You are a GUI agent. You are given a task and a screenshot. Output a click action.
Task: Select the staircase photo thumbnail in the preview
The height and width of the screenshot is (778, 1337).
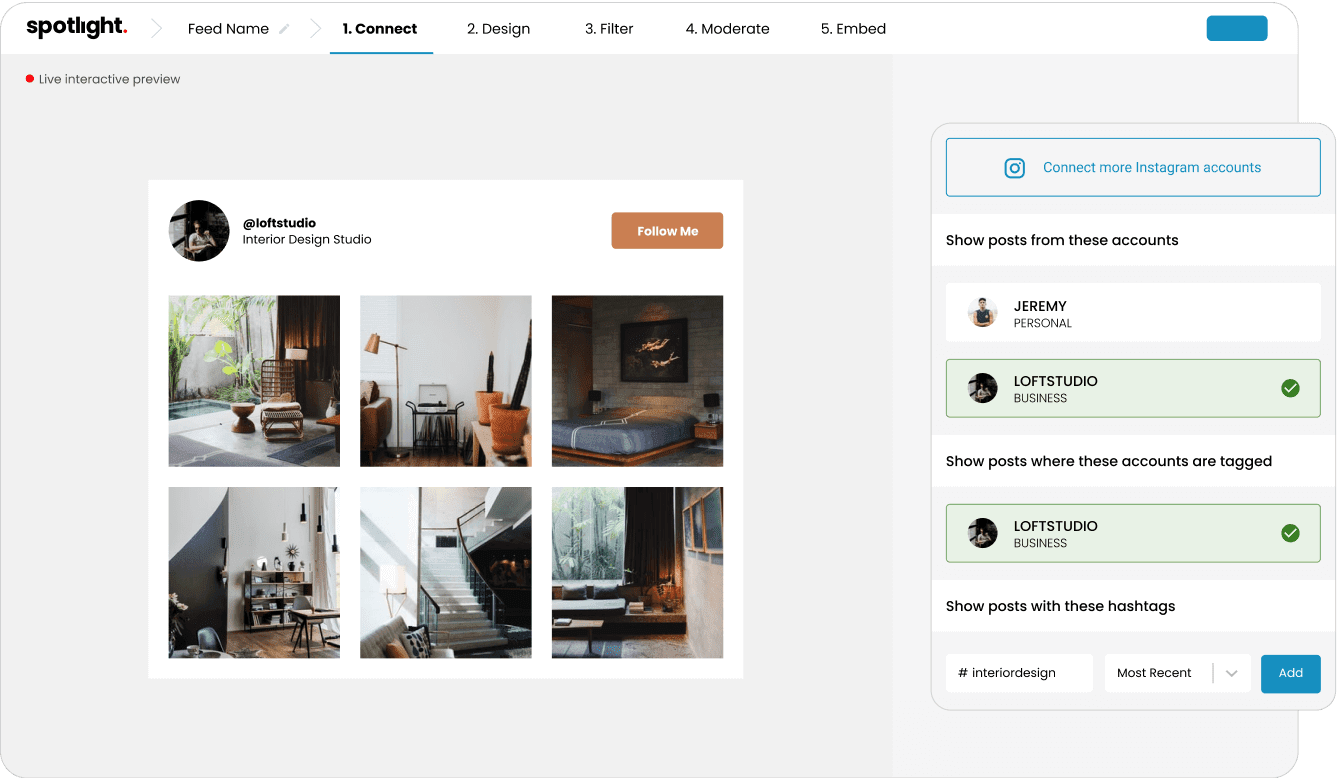pos(445,572)
